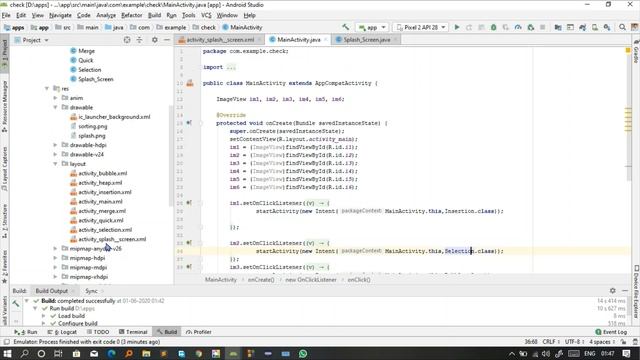Open the VCS menu
The height and width of the screenshot is (360, 640).
tap(206, 15)
